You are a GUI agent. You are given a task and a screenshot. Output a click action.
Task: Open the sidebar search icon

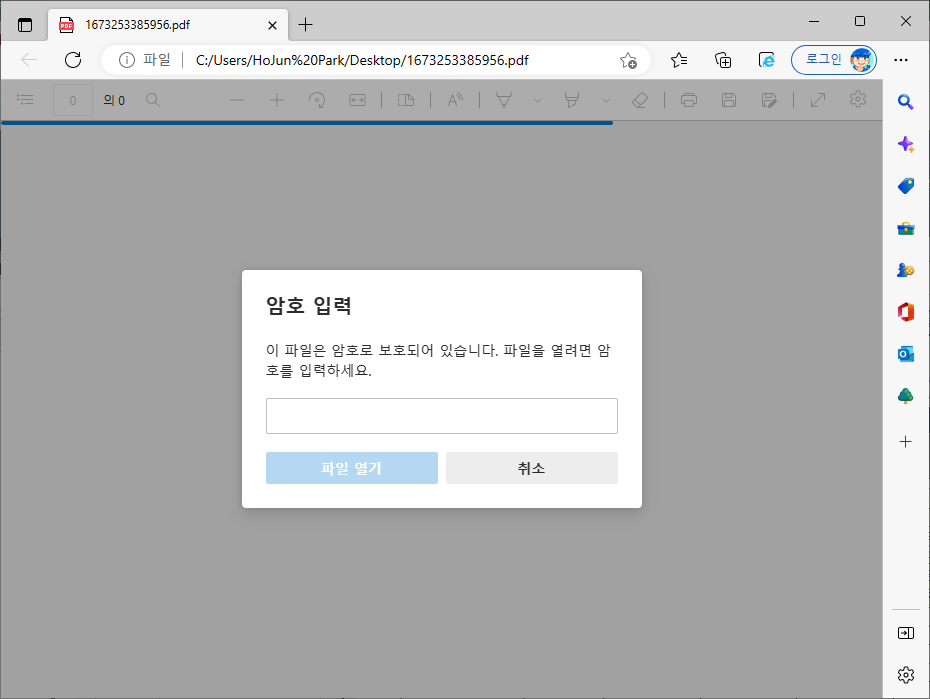pyautogui.click(x=905, y=102)
